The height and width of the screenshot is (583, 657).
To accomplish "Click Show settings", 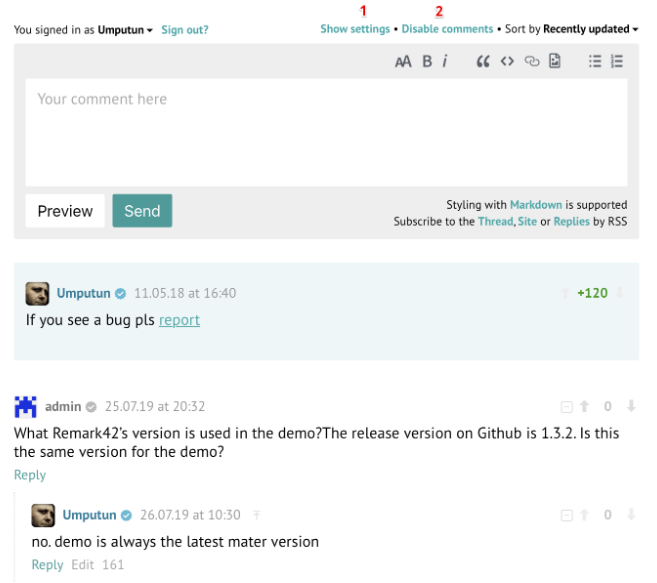I will coord(355,29).
